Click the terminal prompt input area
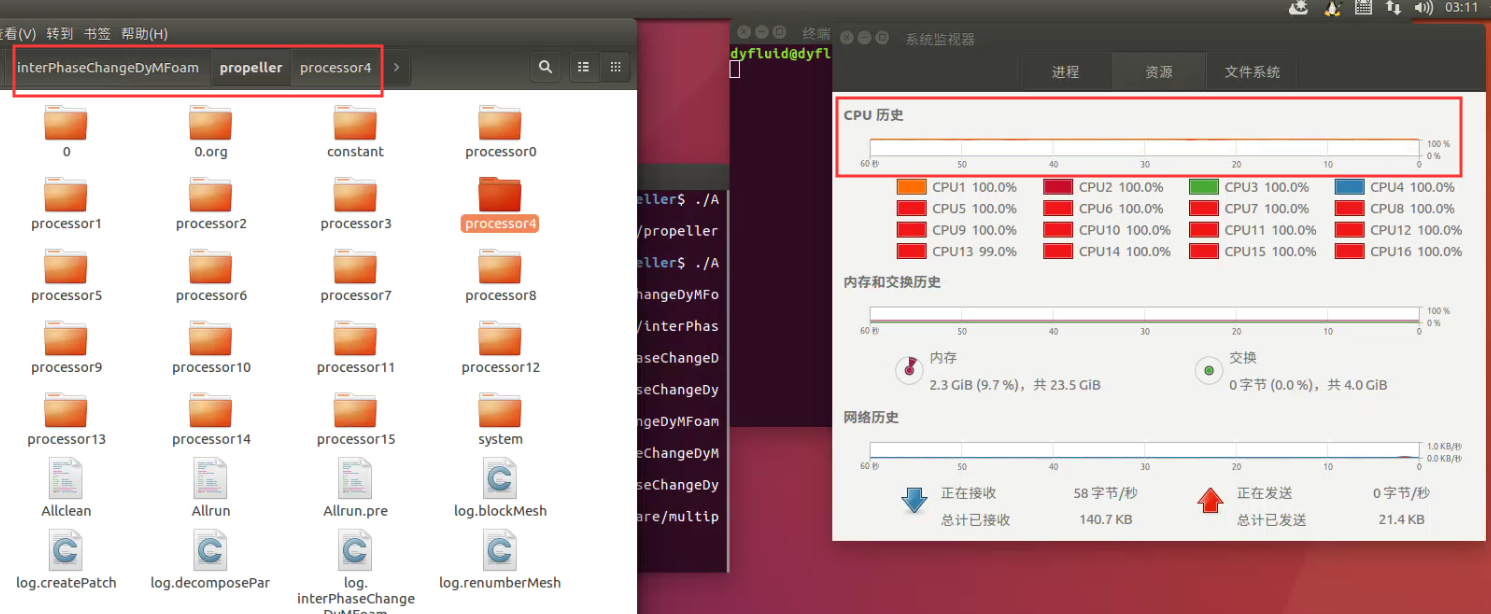 click(x=735, y=69)
